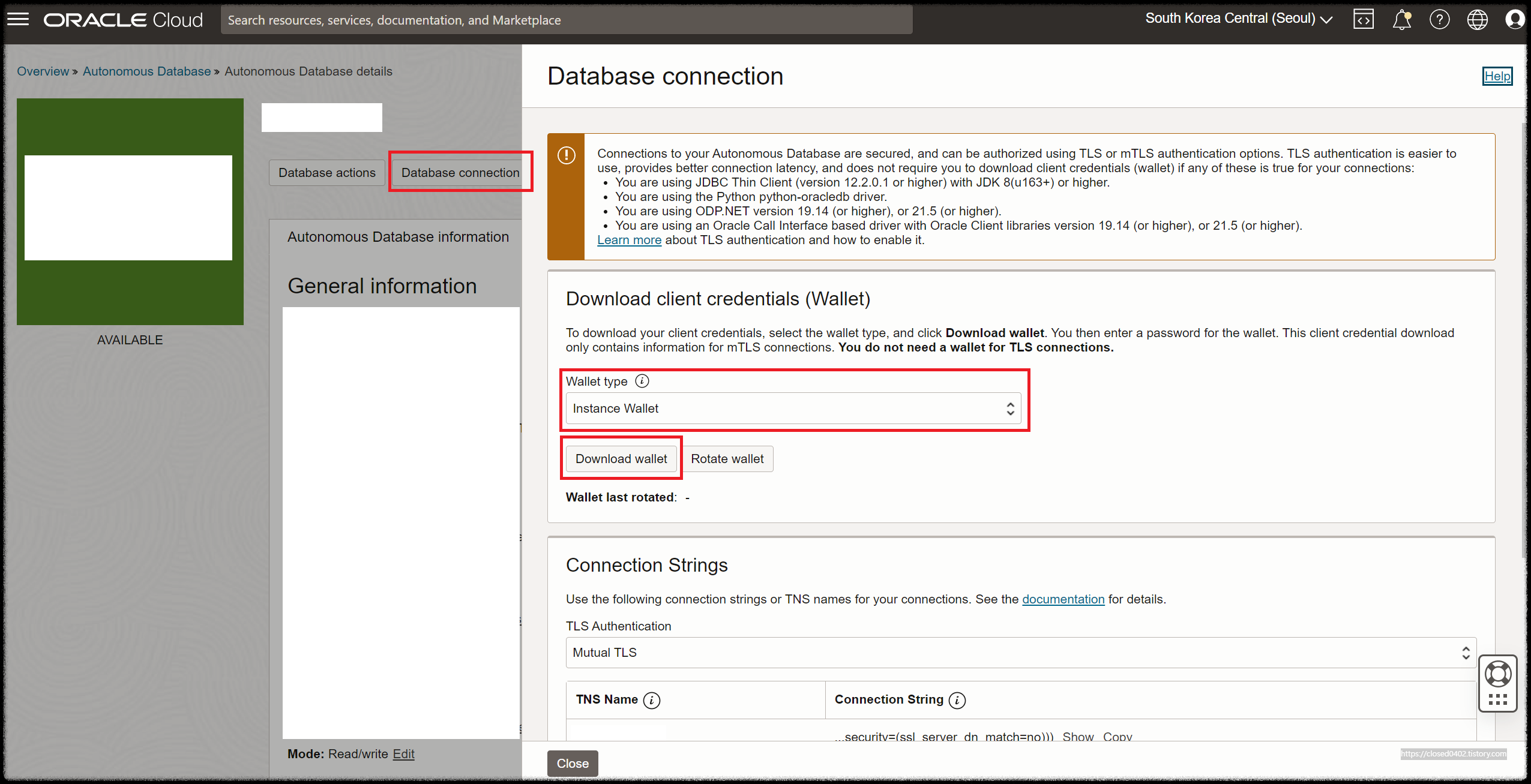
Task: Click the Autonomous Database details breadcrumb text
Action: [308, 71]
